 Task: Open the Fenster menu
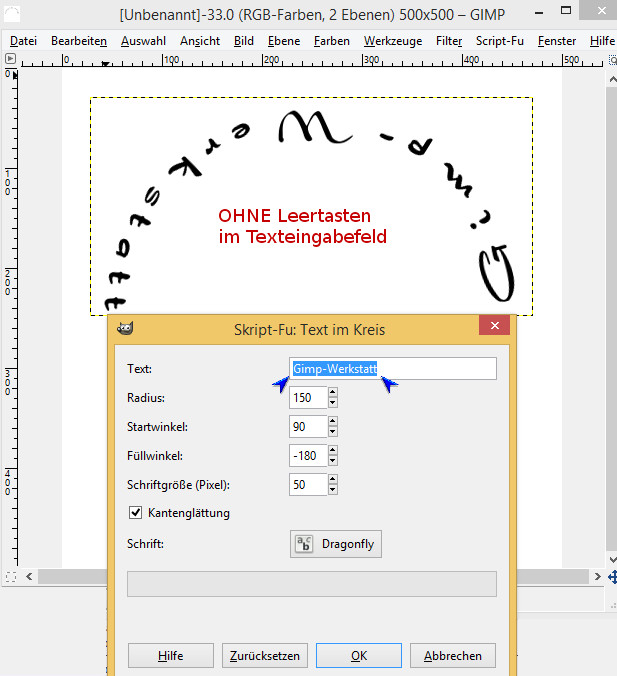click(557, 41)
